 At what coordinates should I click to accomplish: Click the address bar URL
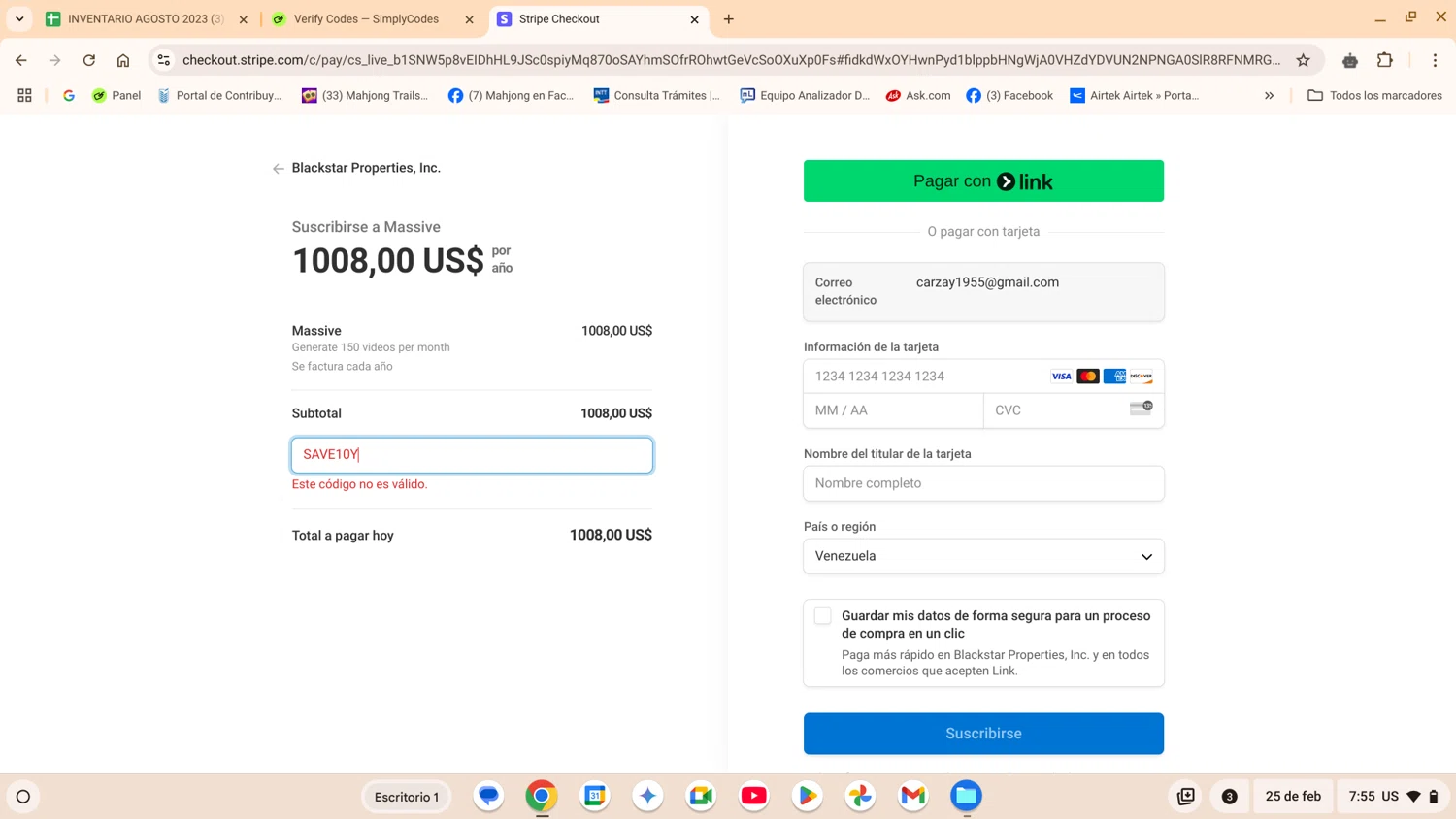[731, 60]
